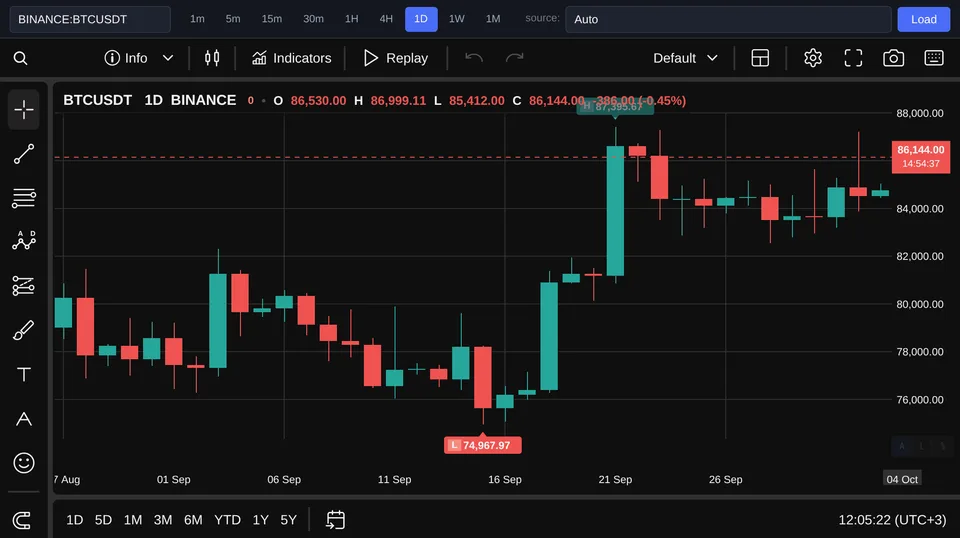Switch to 30m timeframe

(313, 19)
